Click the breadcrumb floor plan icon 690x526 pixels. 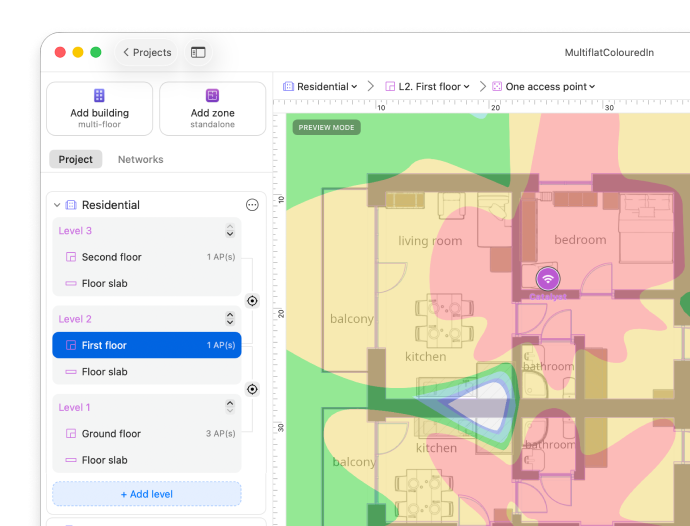(390, 86)
